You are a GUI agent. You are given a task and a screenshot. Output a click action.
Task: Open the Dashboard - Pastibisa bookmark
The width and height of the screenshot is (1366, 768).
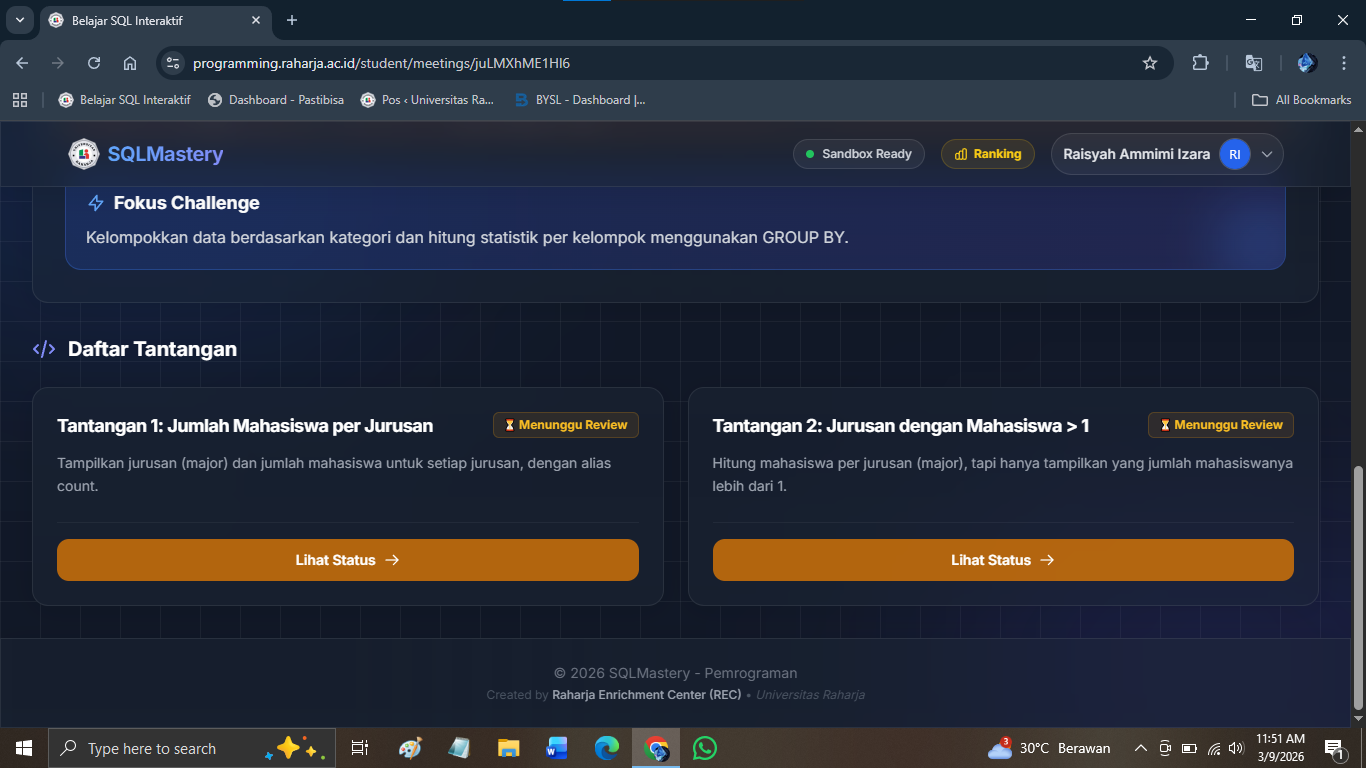(x=276, y=100)
